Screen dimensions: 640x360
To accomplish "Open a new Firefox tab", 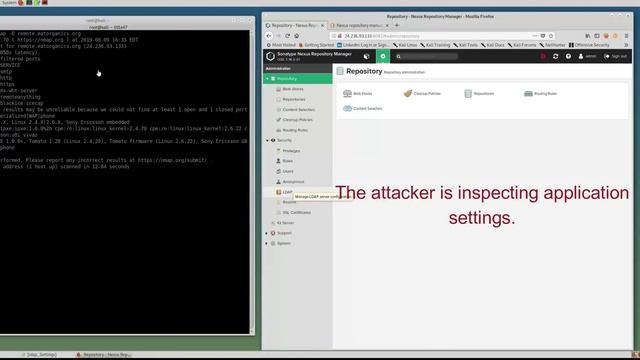I will point(397,25).
